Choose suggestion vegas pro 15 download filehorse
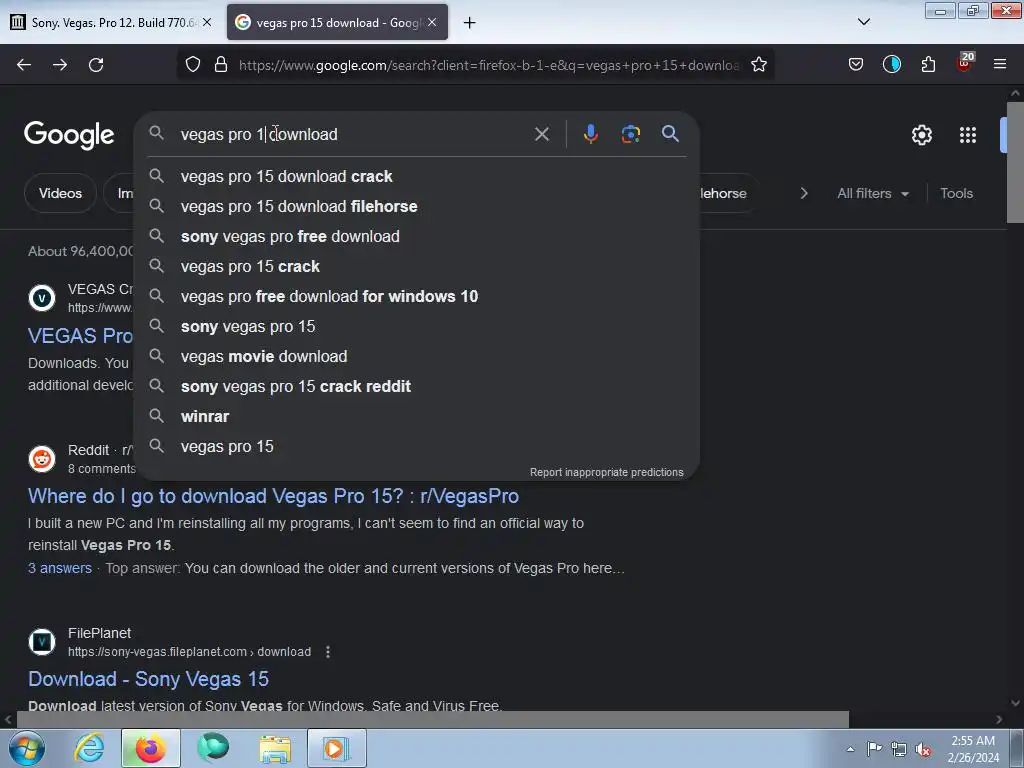 [417, 206]
